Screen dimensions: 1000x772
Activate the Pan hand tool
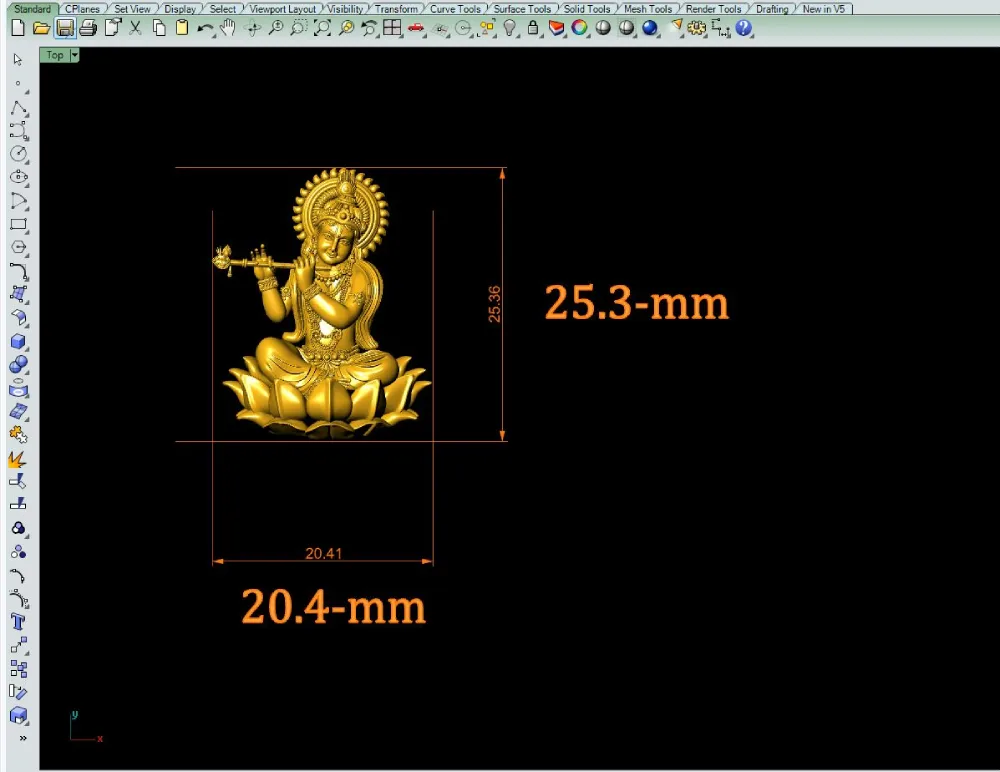tap(228, 28)
